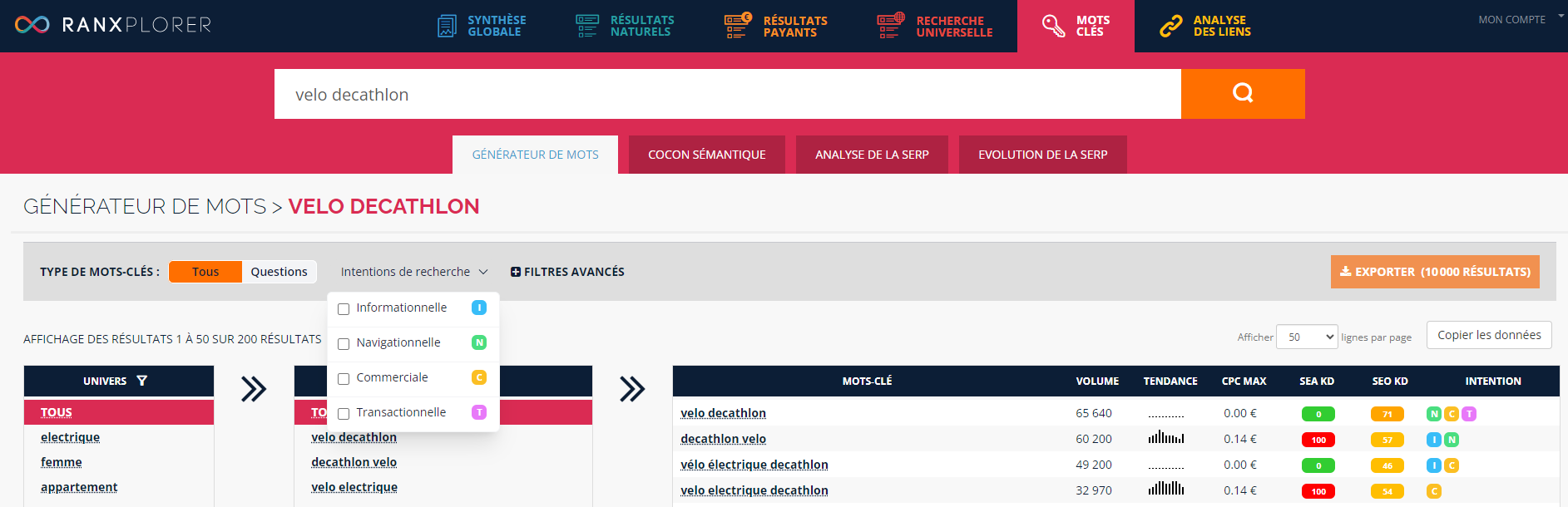Screen dimensions: 1568x507
Task: Check the Transactionnelle intent checkbox
Action: click(344, 414)
